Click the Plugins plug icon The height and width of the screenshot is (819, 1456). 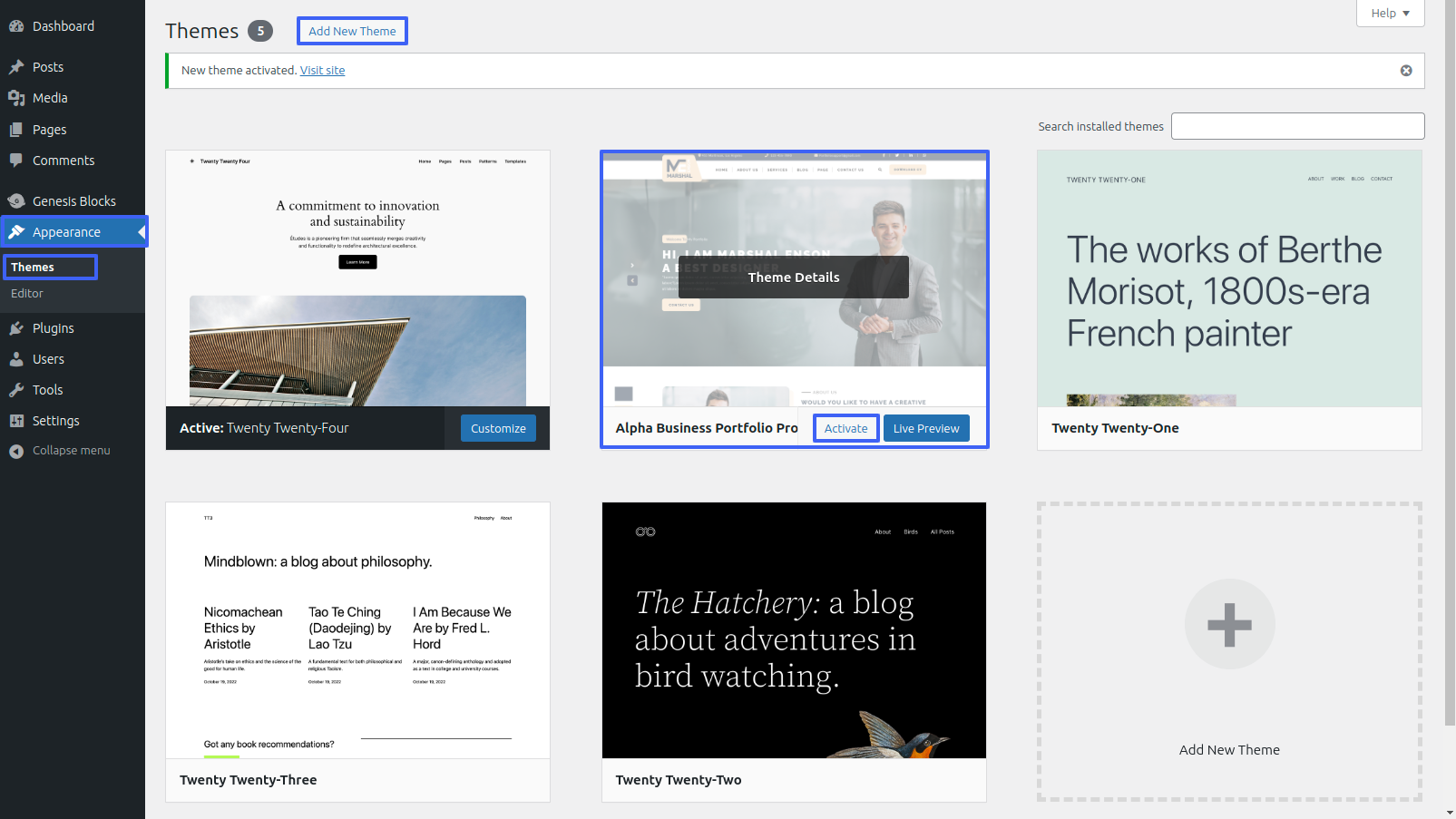16,328
